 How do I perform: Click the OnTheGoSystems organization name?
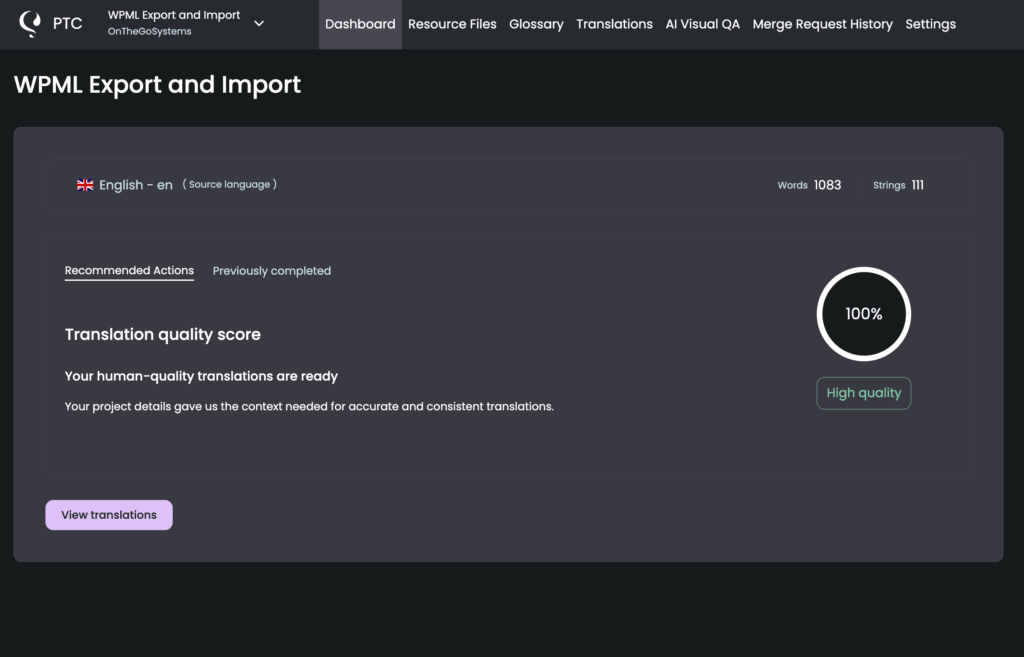coord(150,31)
